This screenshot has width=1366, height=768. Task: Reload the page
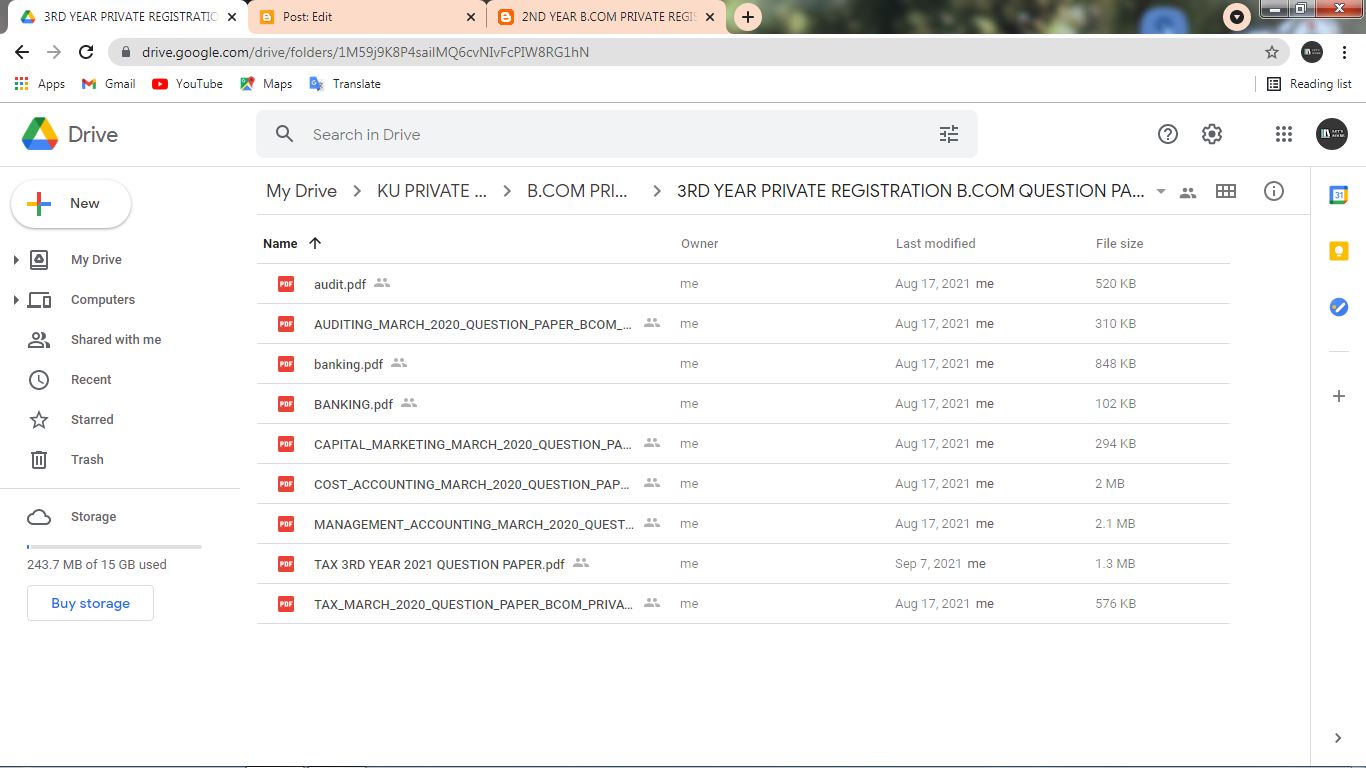point(86,52)
